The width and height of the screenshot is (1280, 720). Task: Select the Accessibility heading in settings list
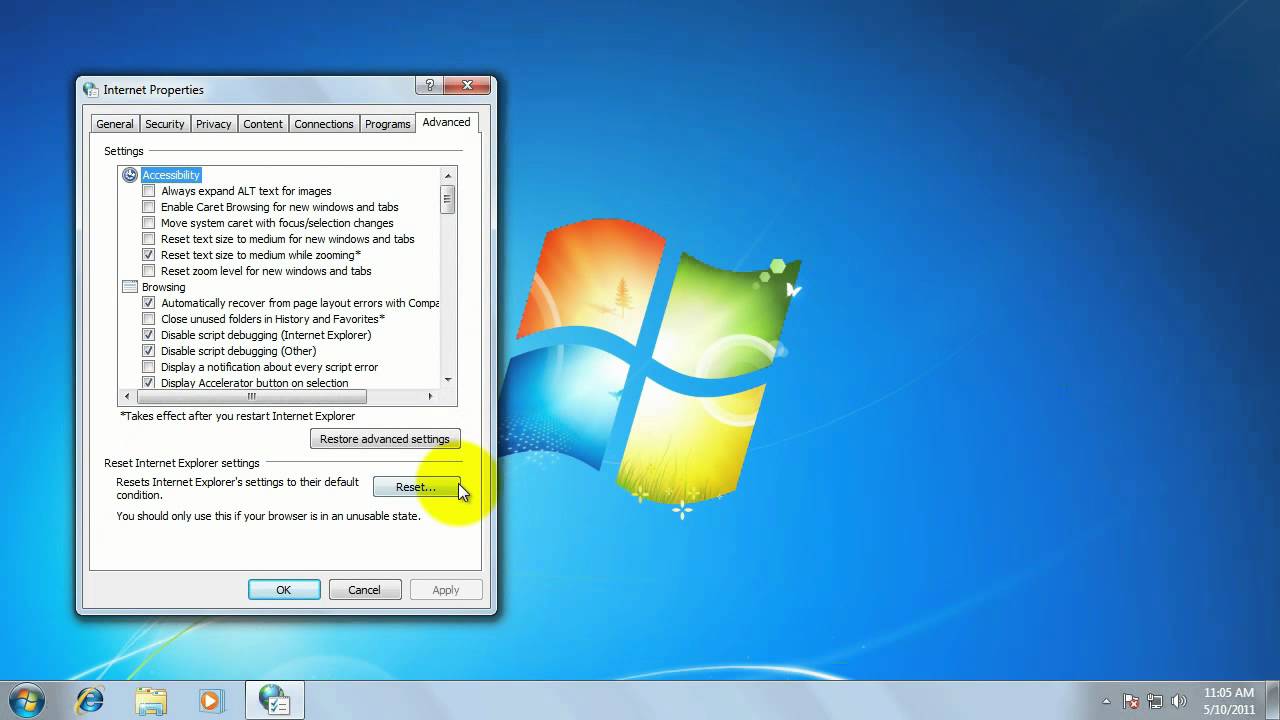[171, 175]
